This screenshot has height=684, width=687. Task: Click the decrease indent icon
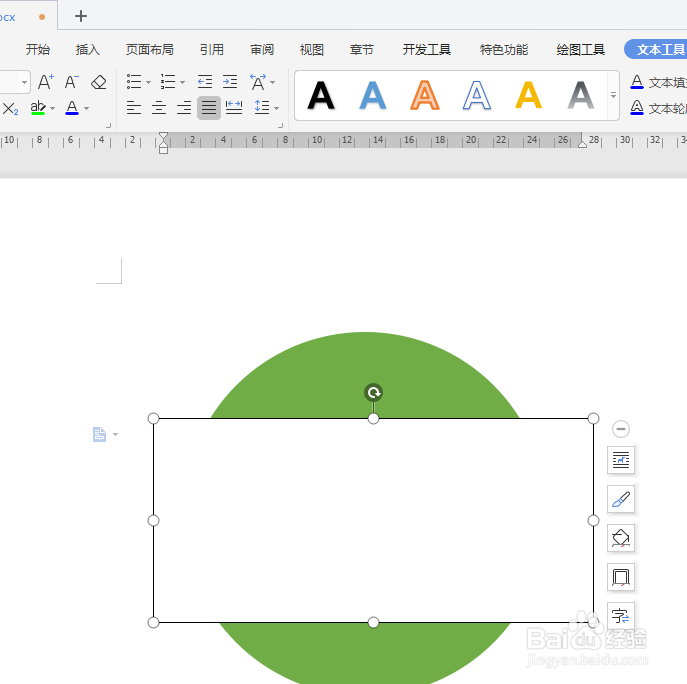[205, 82]
